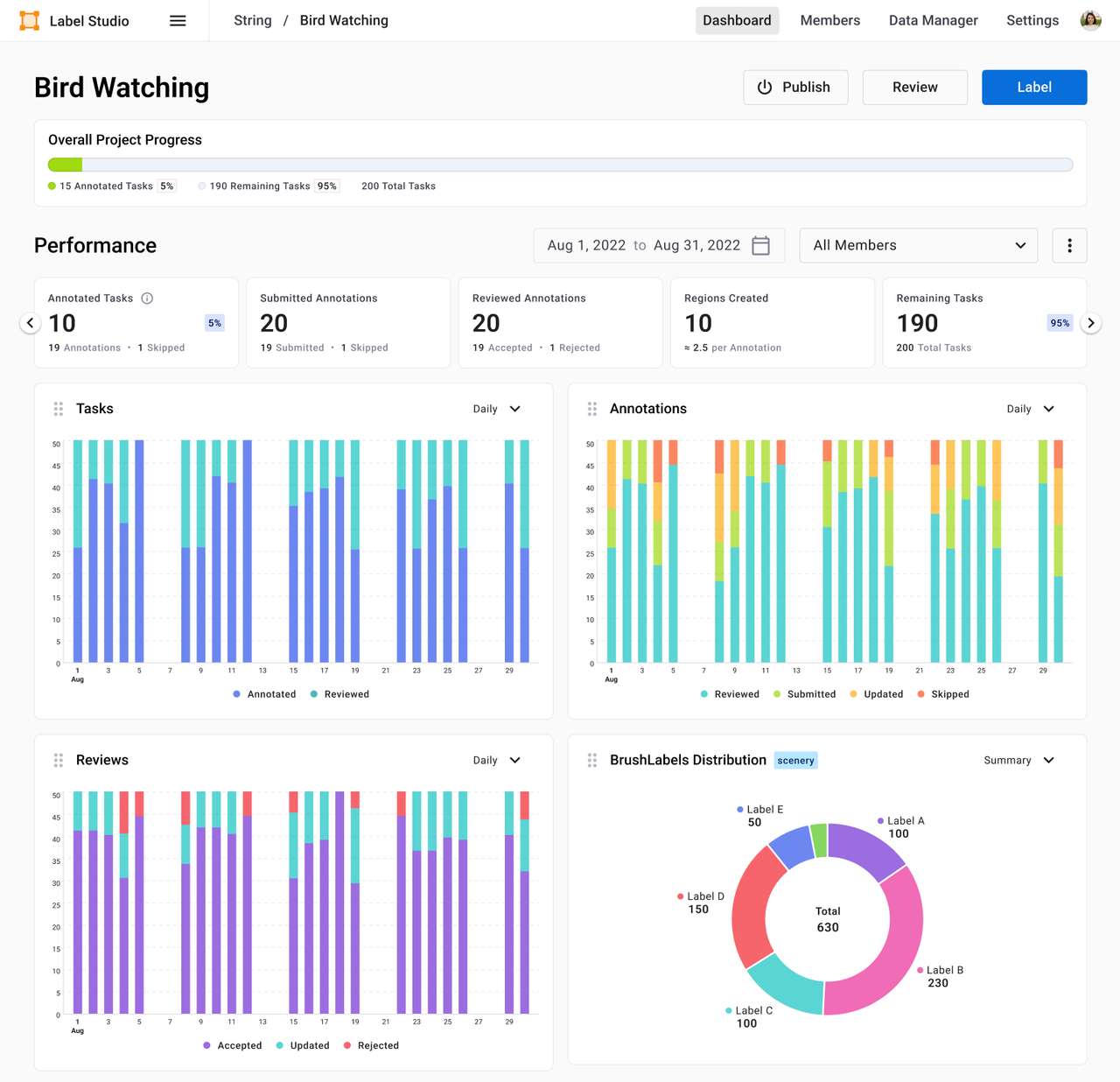Viewport: 1120px width, 1082px height.
Task: Open the hamburger navigation menu
Action: [x=178, y=20]
